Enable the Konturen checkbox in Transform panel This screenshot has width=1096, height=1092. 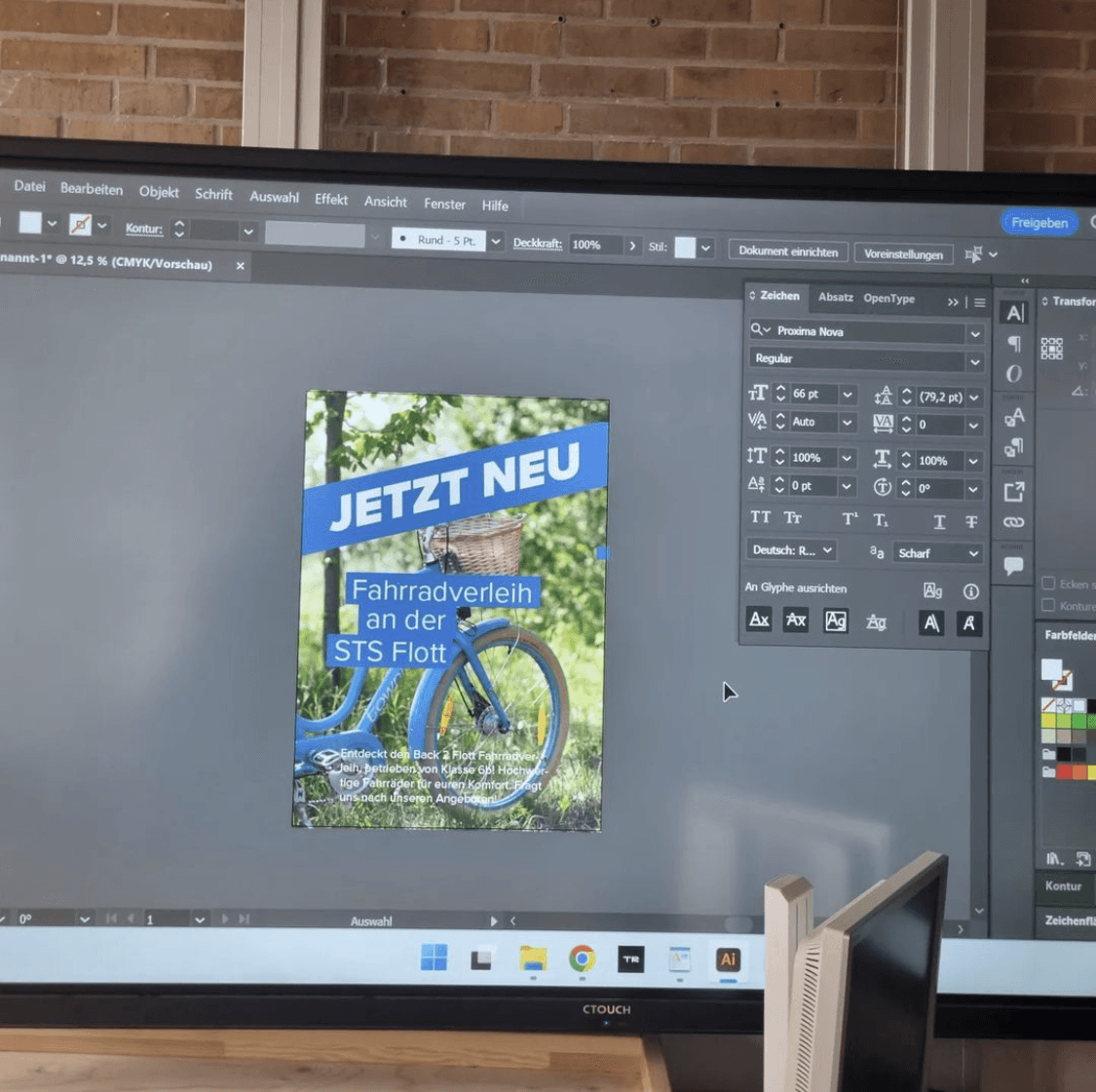(x=1047, y=605)
